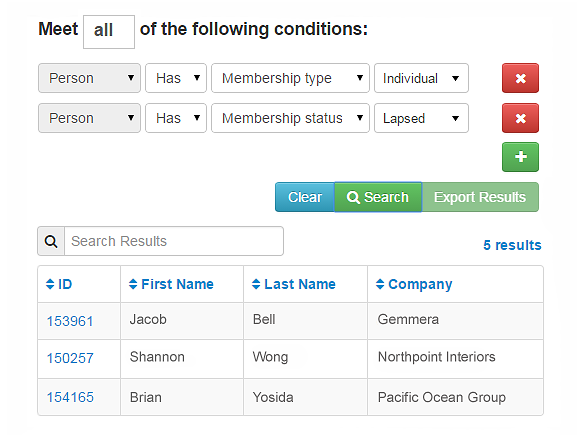Run the green Search button
The width and height of the screenshot is (580, 435).
[x=378, y=197]
